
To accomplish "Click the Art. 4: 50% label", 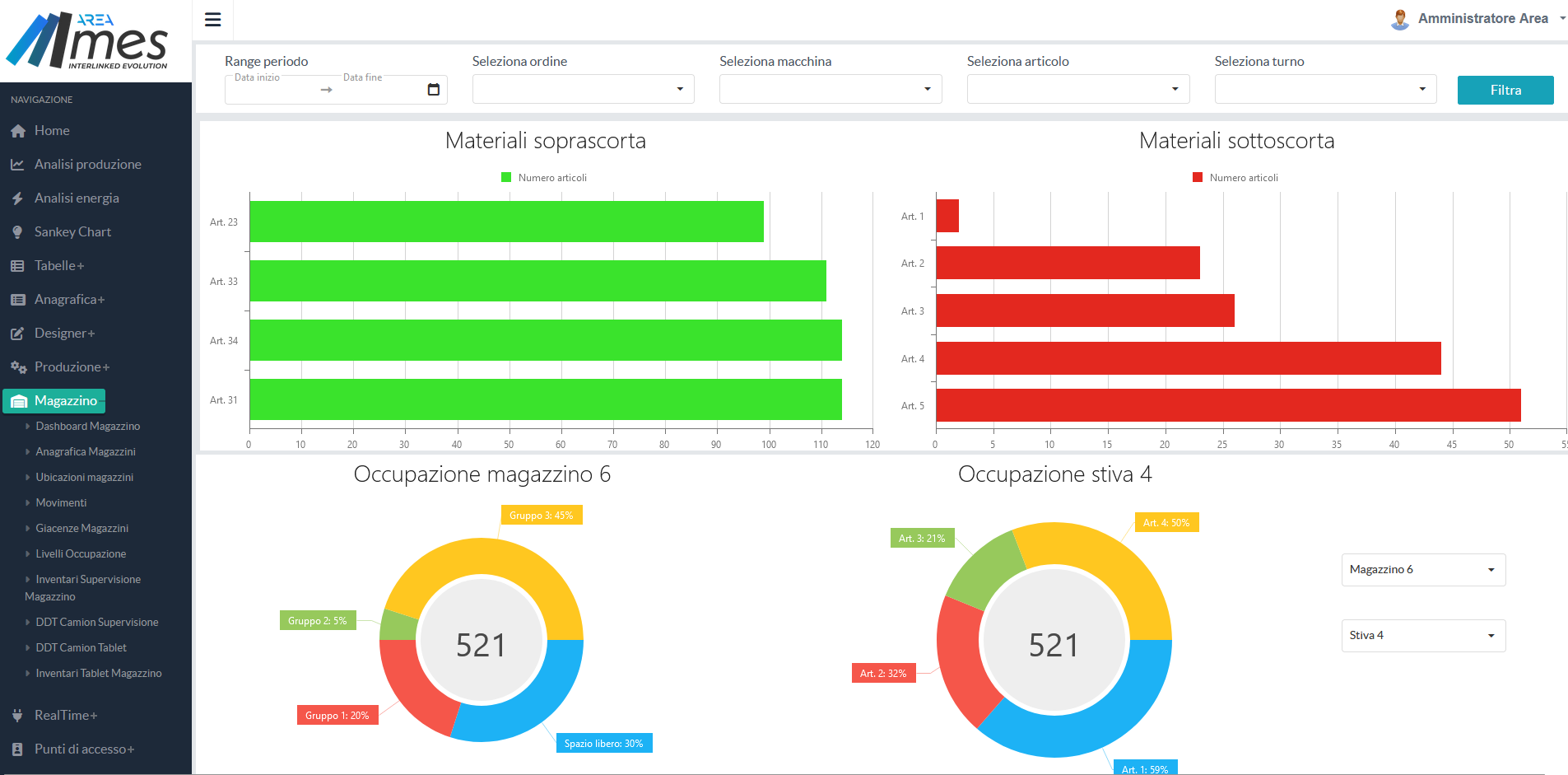I will (x=1166, y=523).
